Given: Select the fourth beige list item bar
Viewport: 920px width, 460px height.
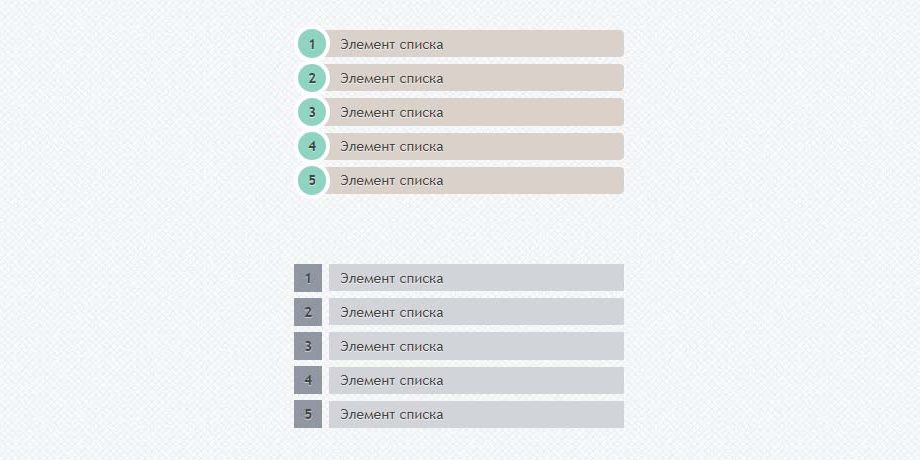Looking at the screenshot, I should [476, 146].
